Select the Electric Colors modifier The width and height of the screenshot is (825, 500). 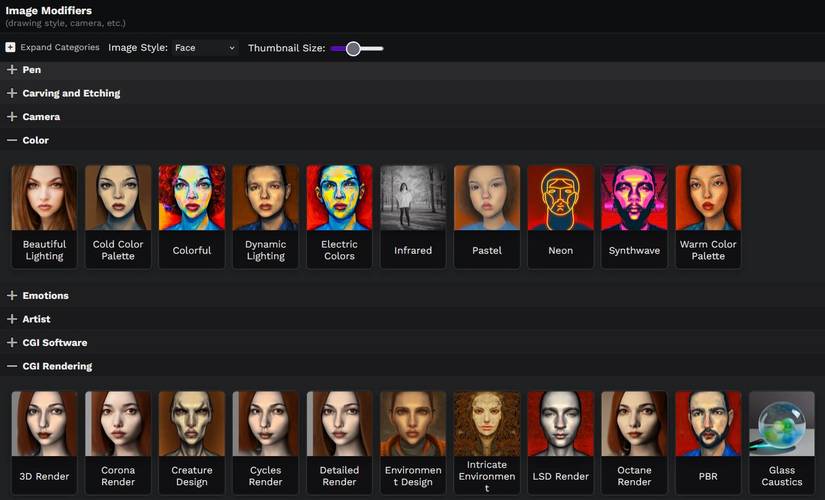point(339,216)
